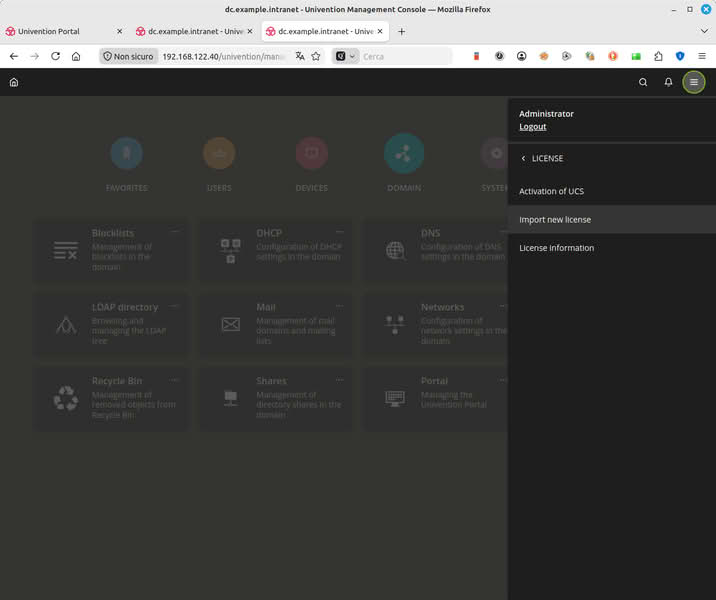Go to Firefox home page

[76, 56]
